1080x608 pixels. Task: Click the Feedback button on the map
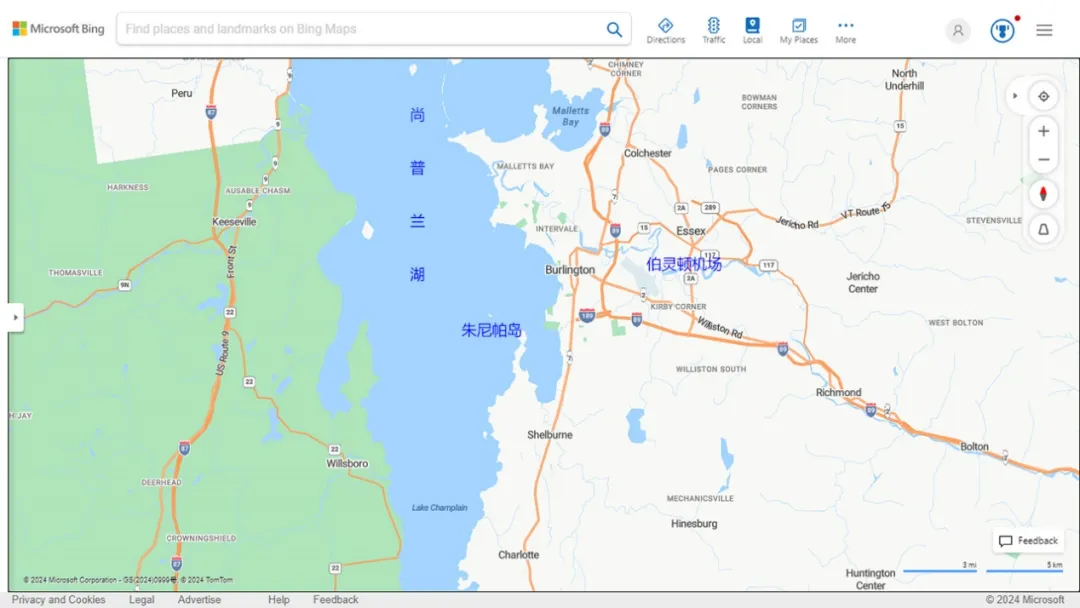tap(1027, 541)
